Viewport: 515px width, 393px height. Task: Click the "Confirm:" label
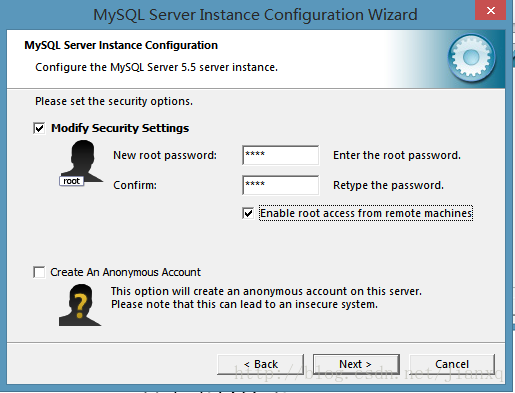click(135, 185)
